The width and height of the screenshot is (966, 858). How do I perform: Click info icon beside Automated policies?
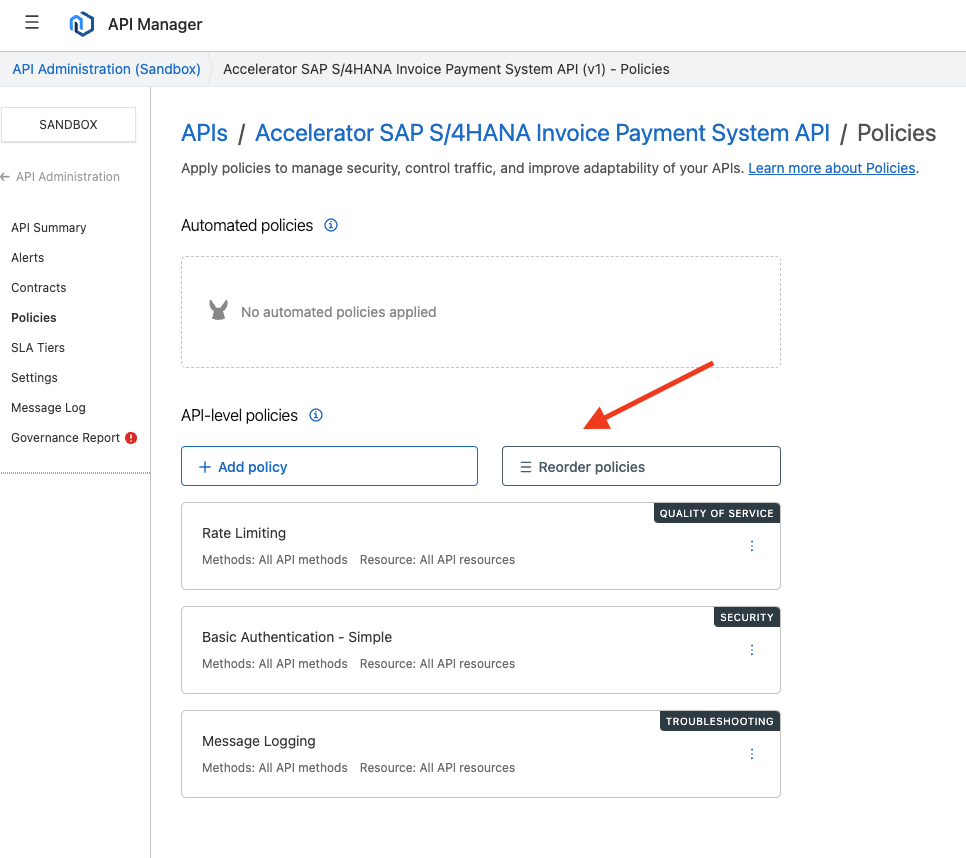(331, 225)
